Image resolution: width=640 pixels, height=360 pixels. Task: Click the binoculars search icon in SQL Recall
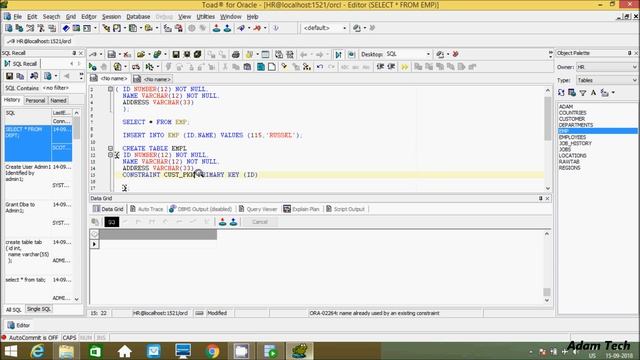coord(34,76)
